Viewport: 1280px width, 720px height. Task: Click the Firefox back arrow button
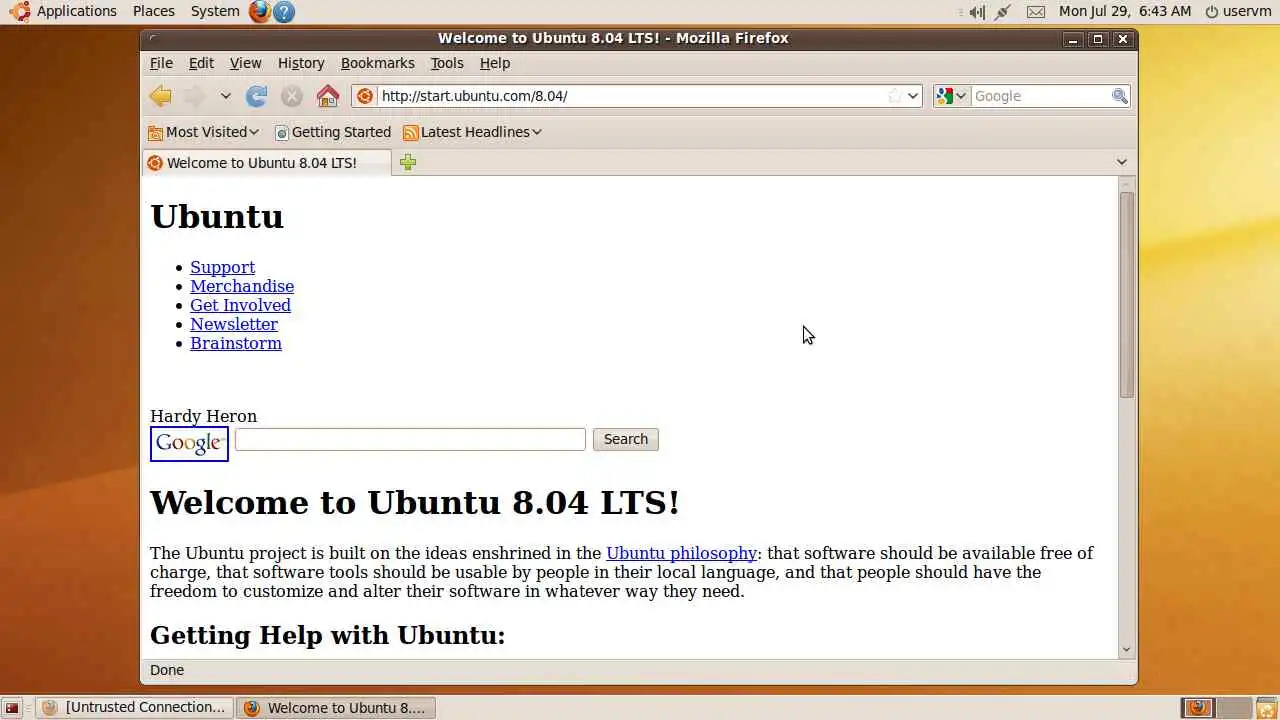pos(160,96)
